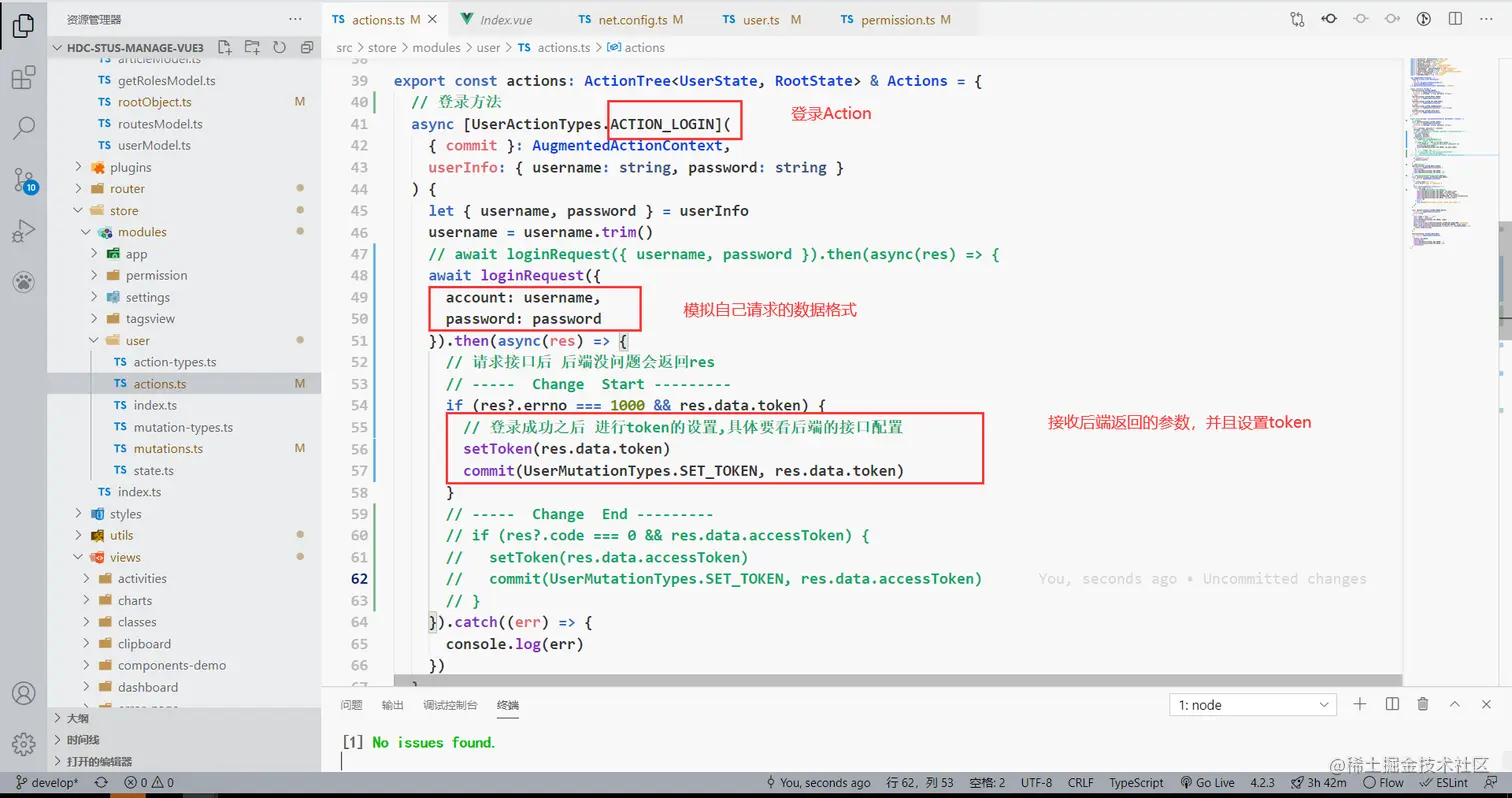The image size is (1512, 798).
Task: Collapse all folders in the explorer
Action: (x=305, y=47)
